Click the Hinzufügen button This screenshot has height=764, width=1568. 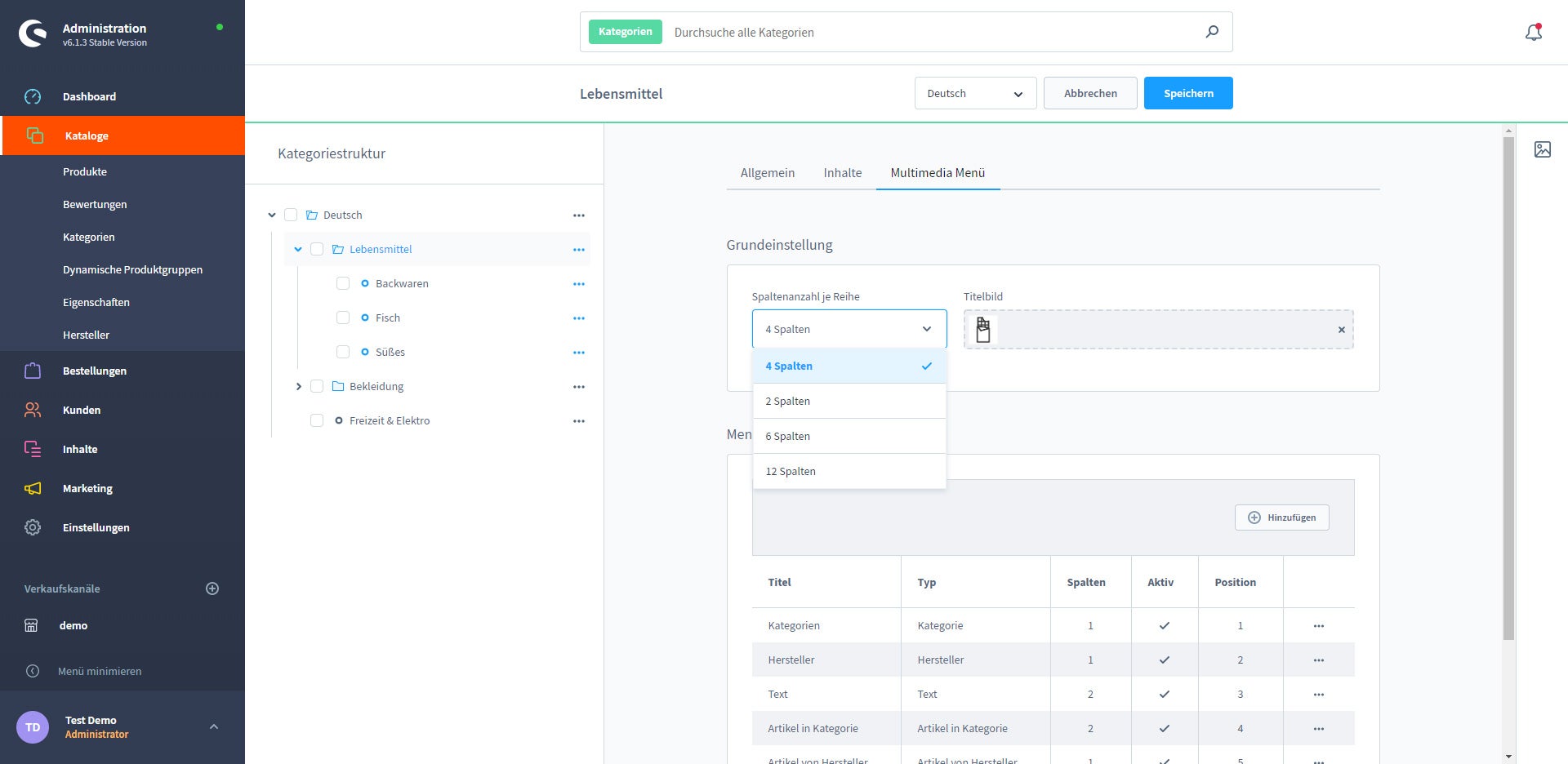coord(1281,517)
